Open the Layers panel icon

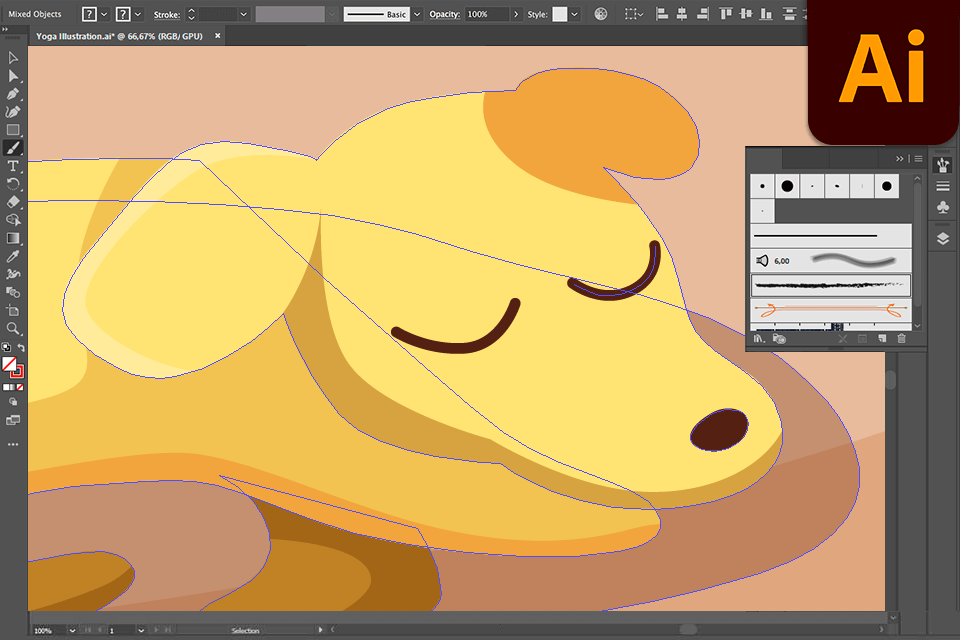click(942, 238)
